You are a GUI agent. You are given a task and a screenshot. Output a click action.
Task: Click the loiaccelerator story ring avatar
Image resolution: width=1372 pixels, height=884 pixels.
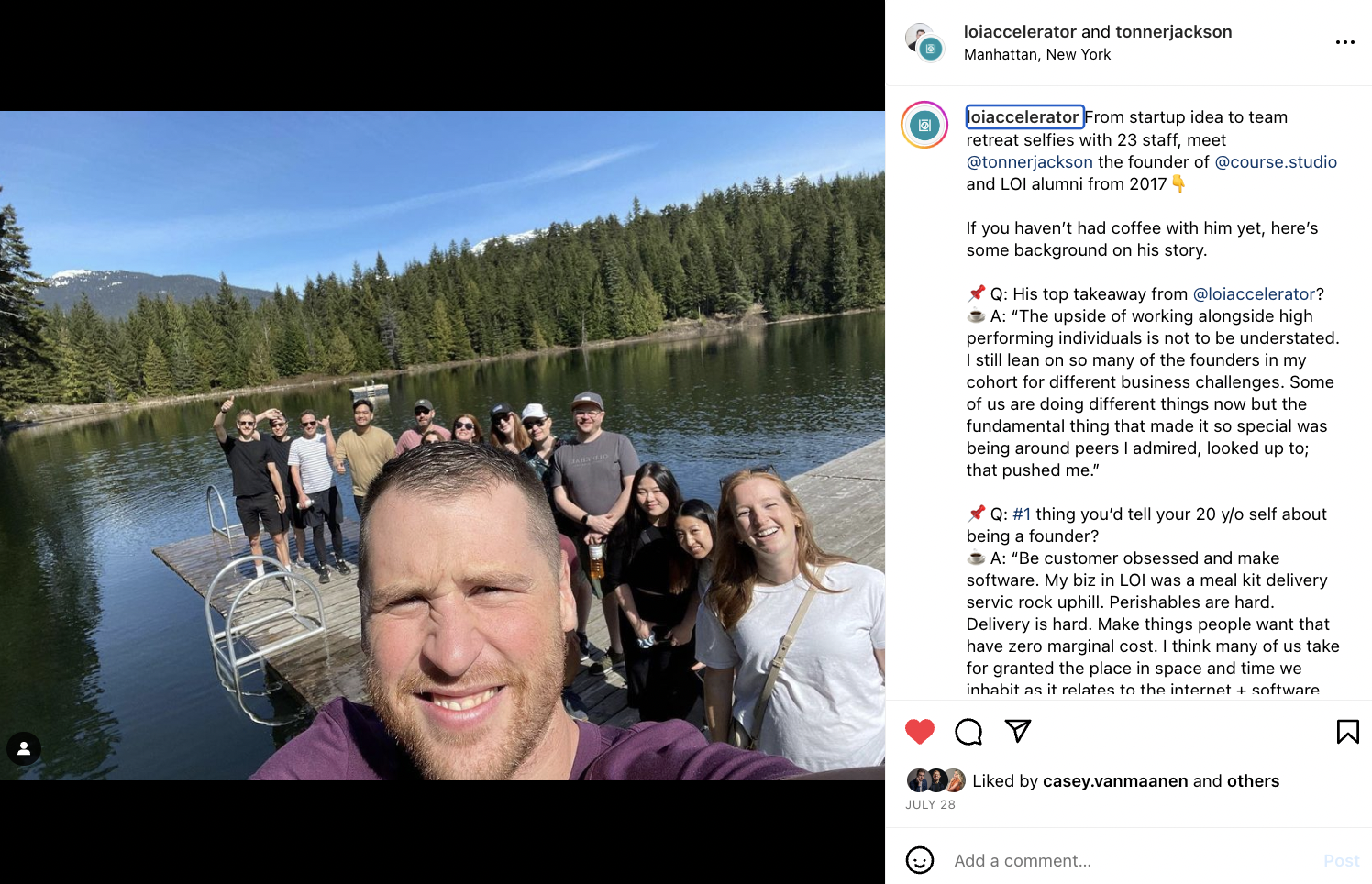pos(924,125)
